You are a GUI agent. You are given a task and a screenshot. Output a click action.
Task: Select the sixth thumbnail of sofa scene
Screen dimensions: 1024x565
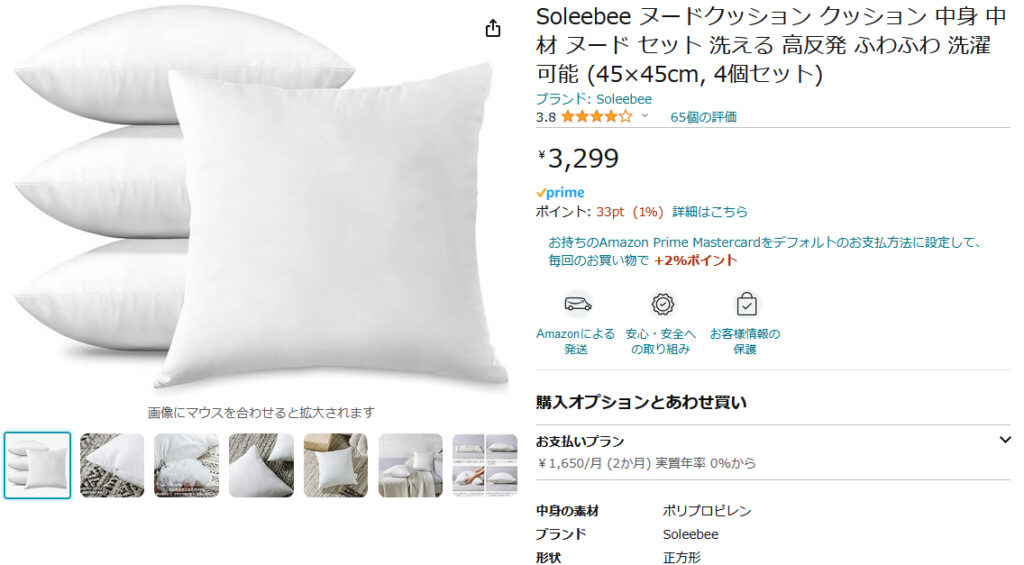[x=410, y=465]
